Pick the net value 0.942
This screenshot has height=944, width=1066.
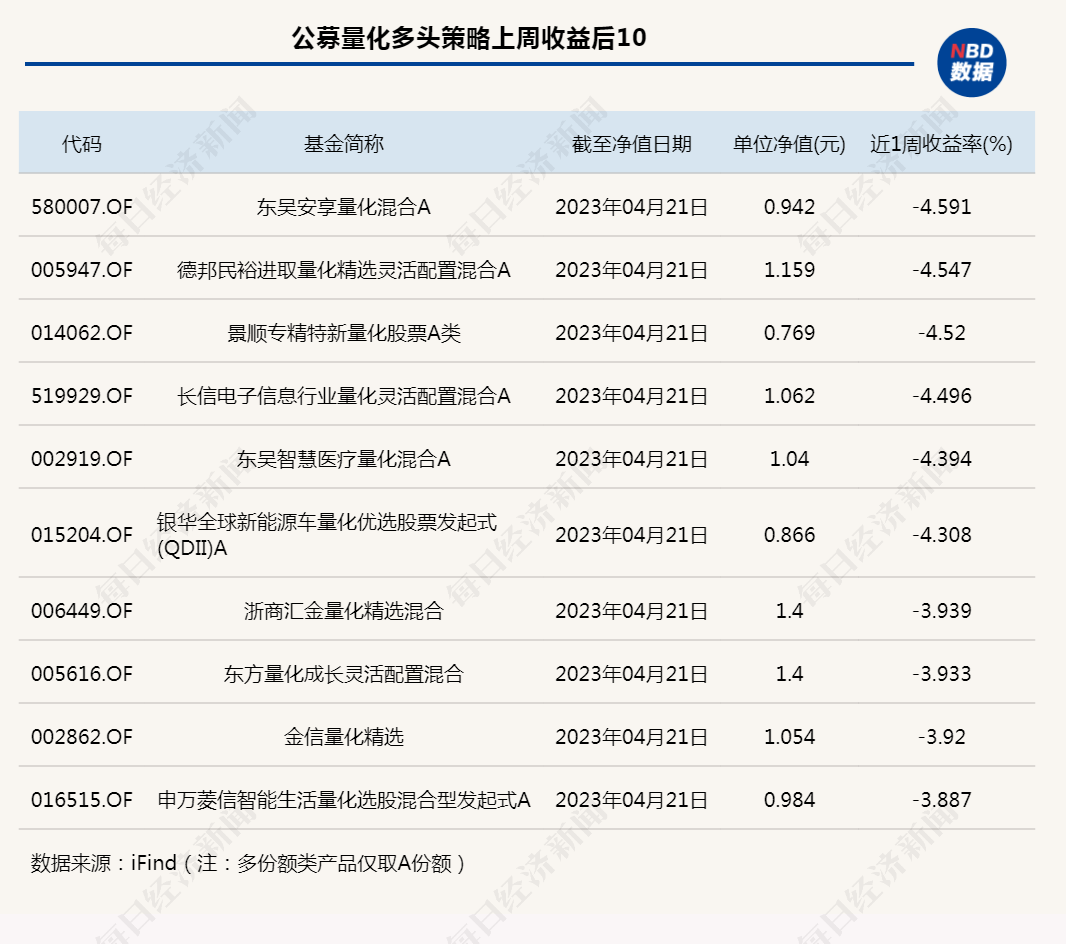[789, 207]
